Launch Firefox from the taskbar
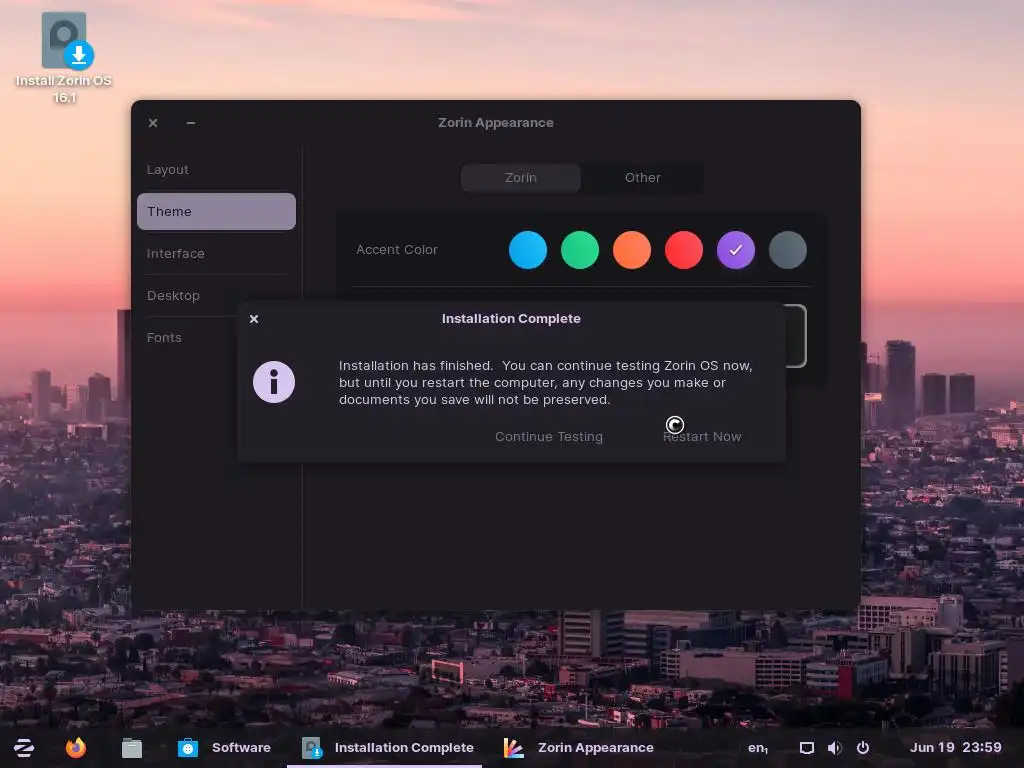This screenshot has height=768, width=1024. (76, 748)
